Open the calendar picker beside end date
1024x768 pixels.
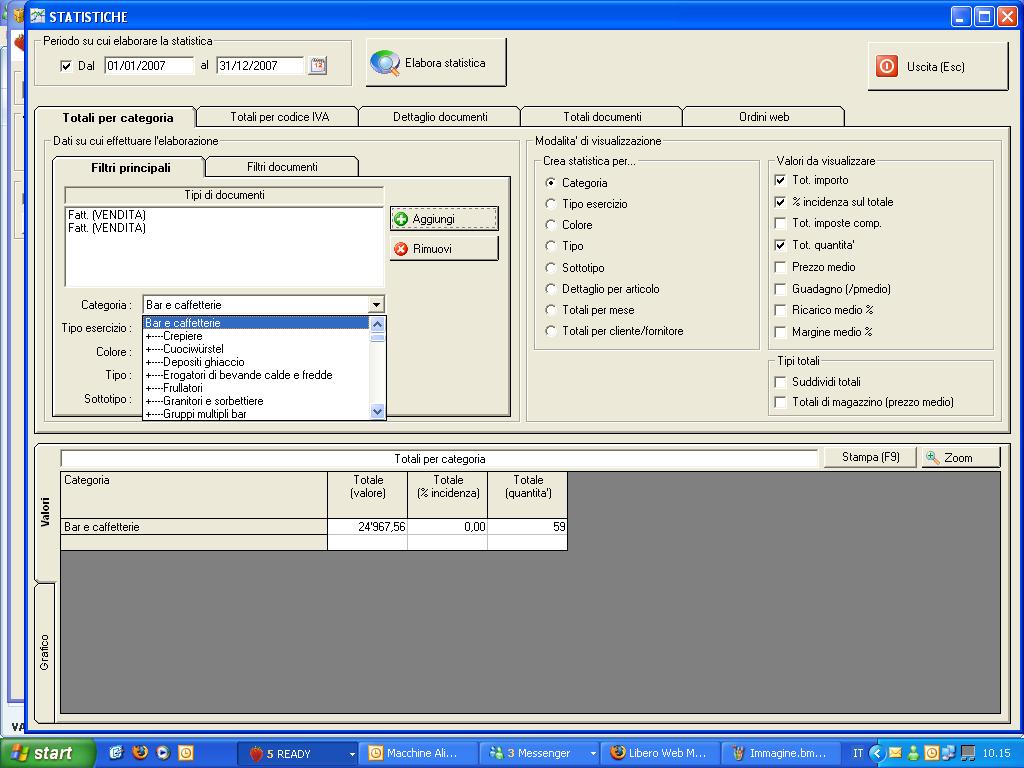click(x=318, y=65)
